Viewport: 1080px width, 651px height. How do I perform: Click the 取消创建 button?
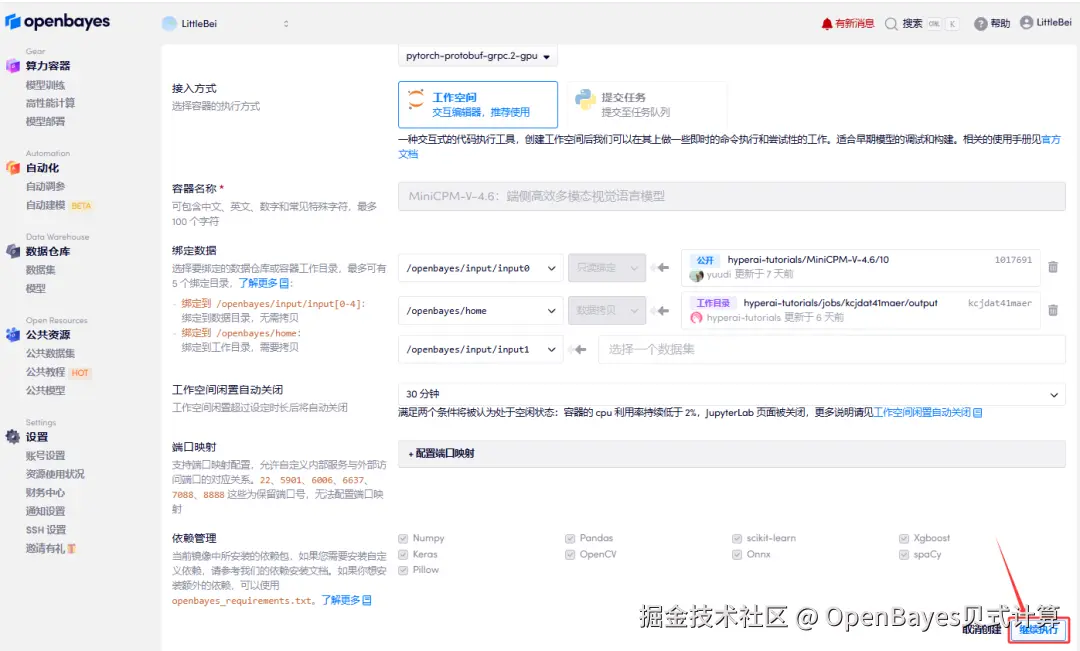[982, 630]
